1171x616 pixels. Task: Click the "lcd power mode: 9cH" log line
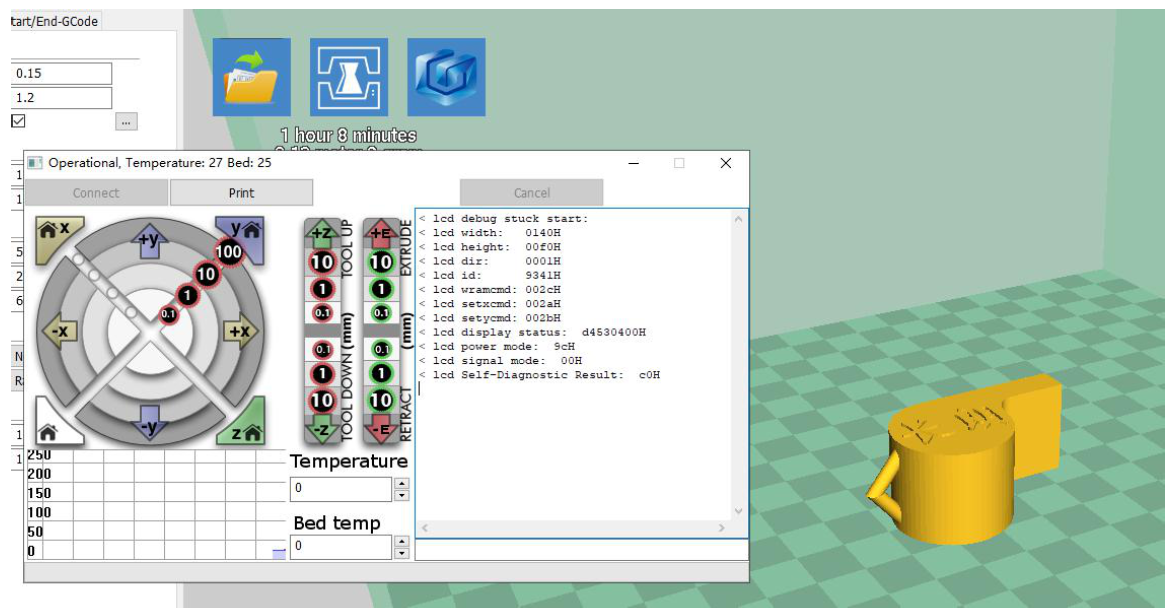point(497,346)
